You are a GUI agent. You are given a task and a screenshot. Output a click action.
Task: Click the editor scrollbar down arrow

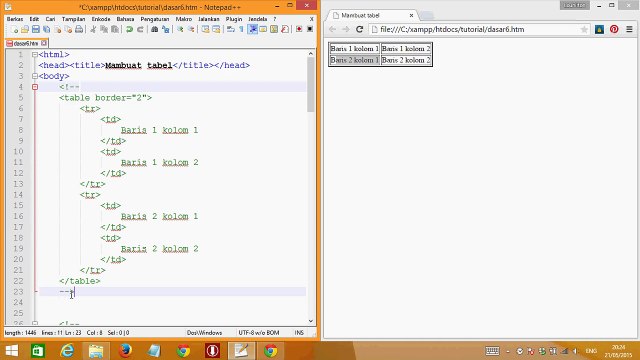[311, 321]
